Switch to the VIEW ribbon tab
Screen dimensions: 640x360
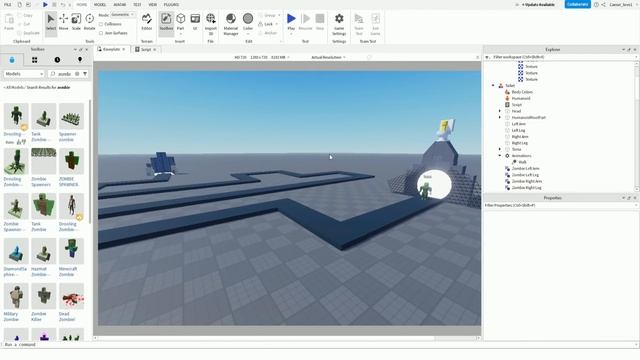click(153, 4)
